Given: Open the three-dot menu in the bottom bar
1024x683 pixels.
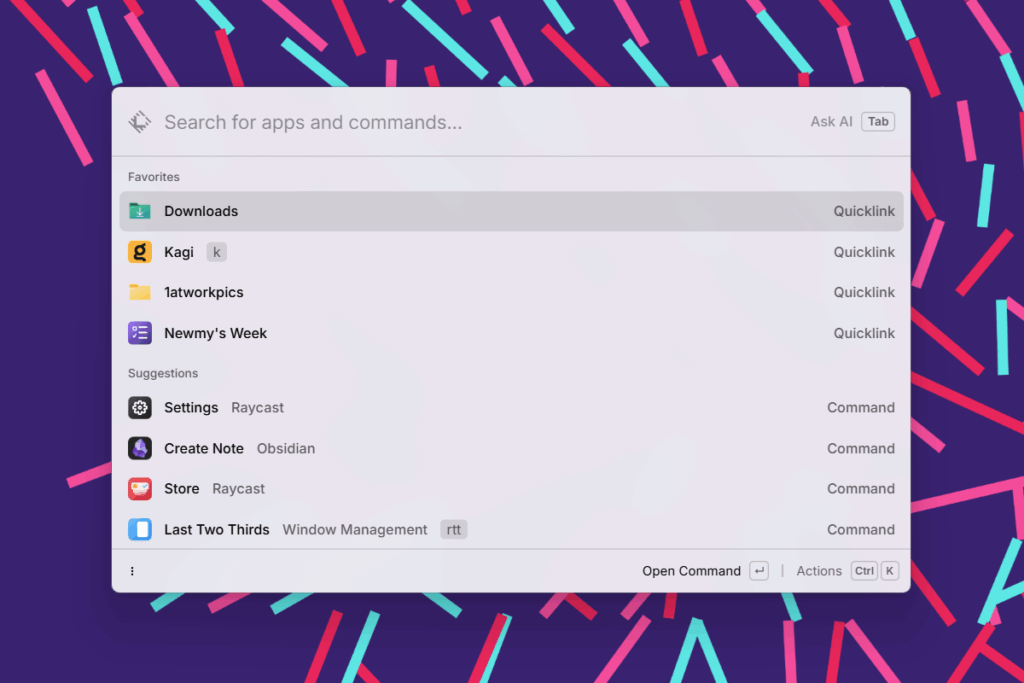Looking at the screenshot, I should [x=132, y=571].
